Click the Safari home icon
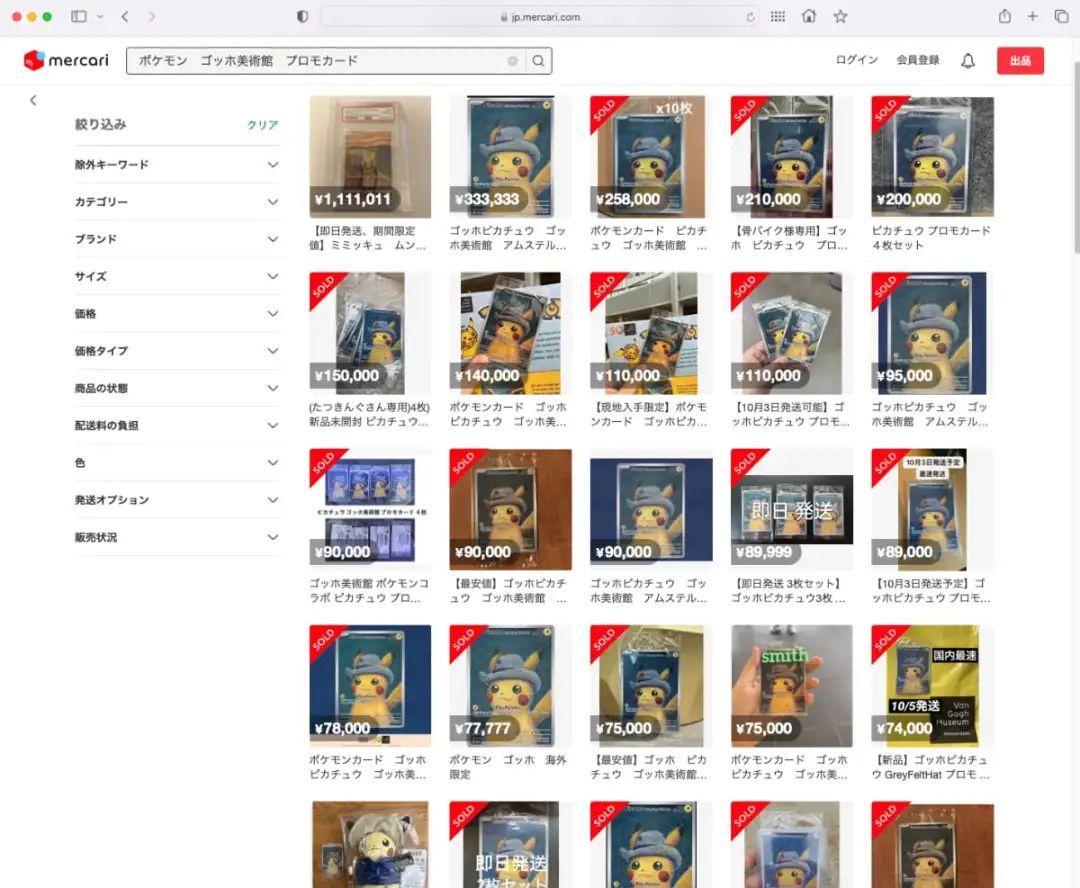Screen dimensions: 1080x888 pyautogui.click(x=809, y=16)
